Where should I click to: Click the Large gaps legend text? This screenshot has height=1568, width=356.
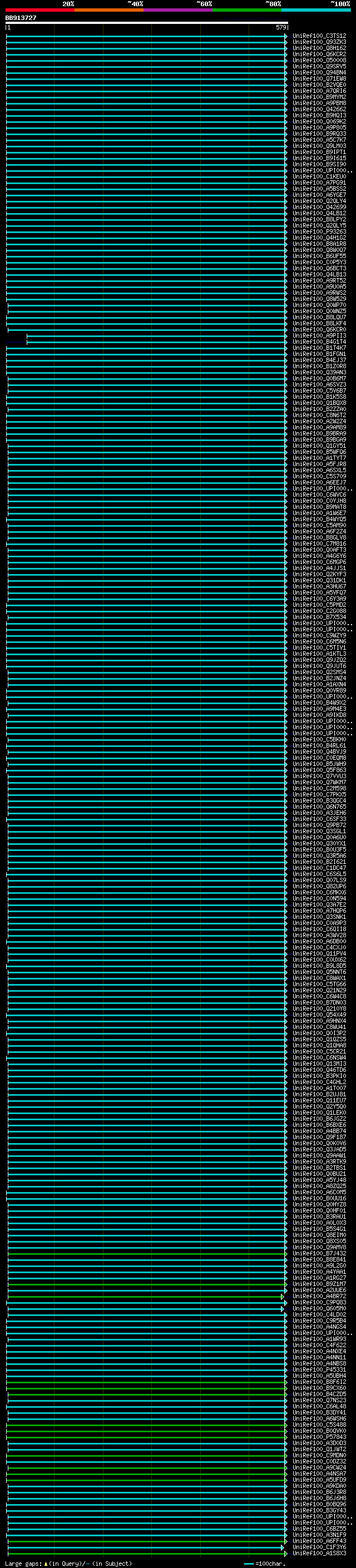tap(68, 1563)
